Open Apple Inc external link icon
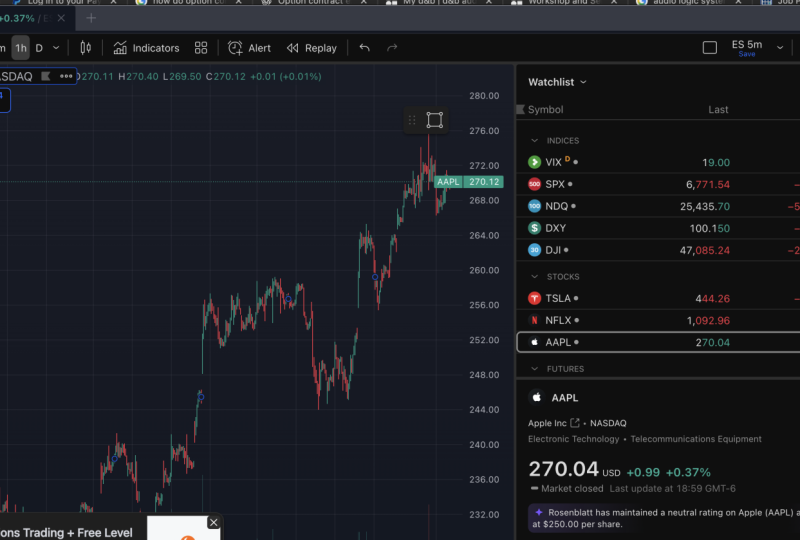The width and height of the screenshot is (800, 540). coord(575,423)
